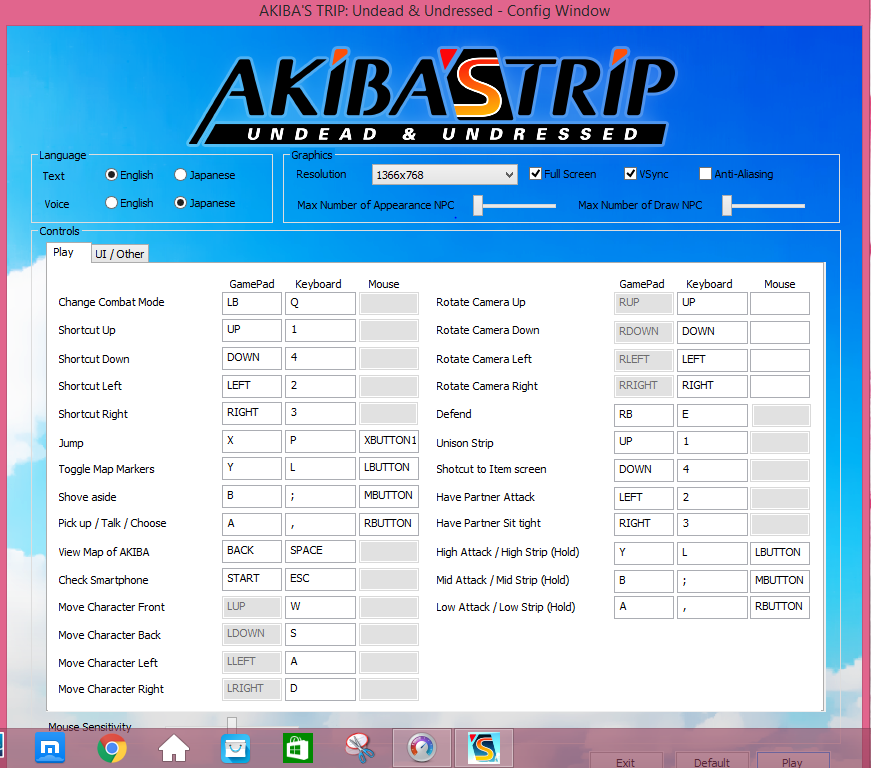Click the GamePad field for Shove aside
This screenshot has width=871, height=768.
(252, 496)
